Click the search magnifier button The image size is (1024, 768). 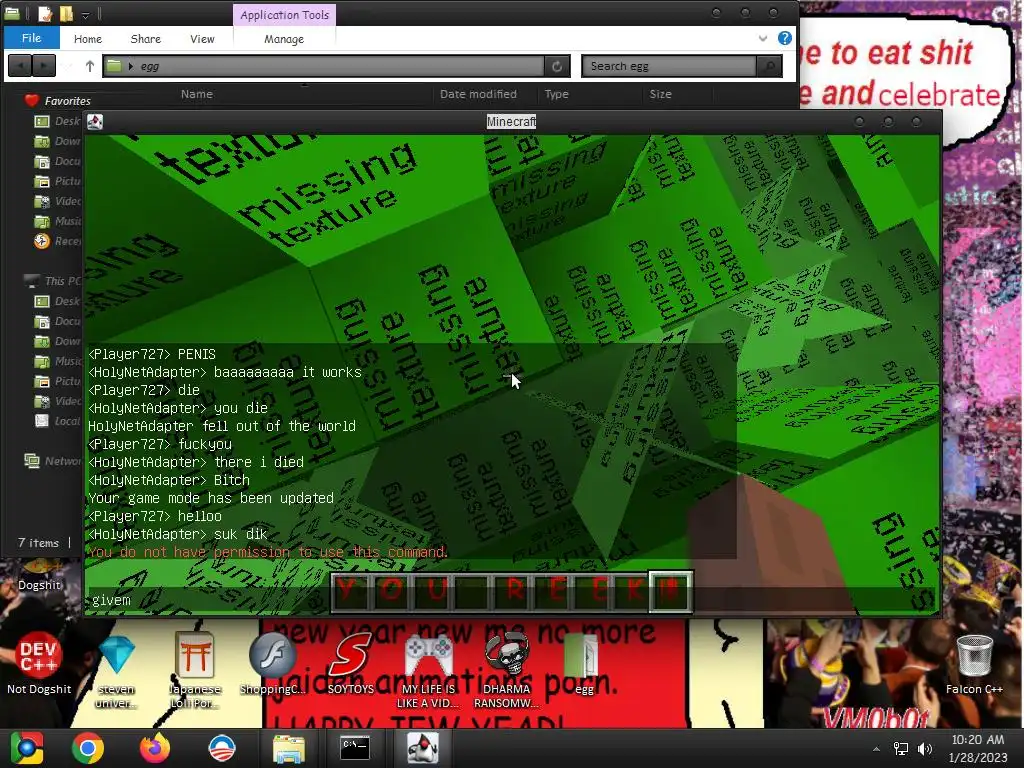[x=770, y=66]
